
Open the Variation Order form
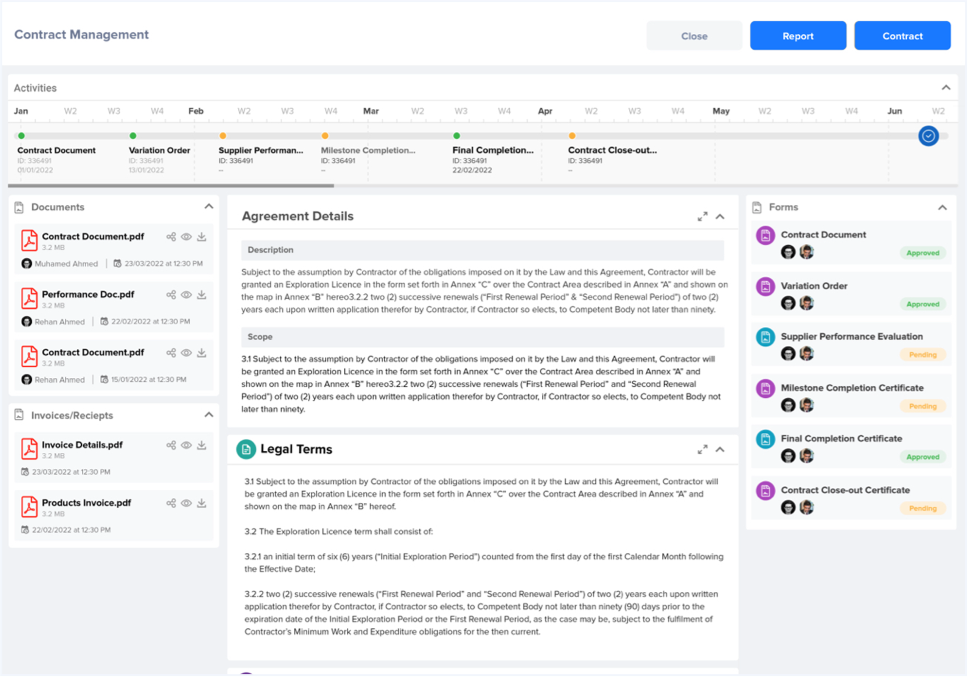pos(814,286)
